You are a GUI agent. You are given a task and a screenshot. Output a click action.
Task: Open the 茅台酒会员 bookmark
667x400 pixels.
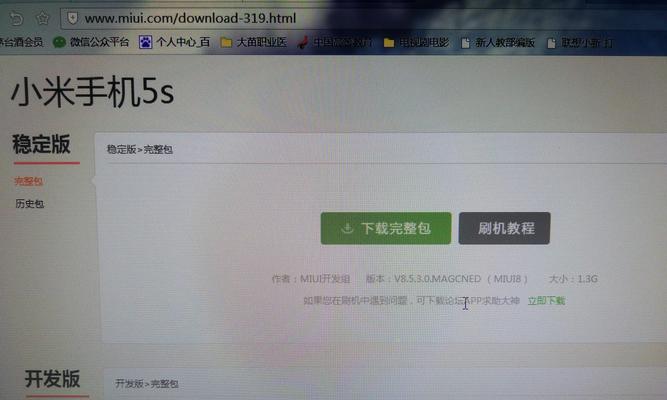point(21,42)
